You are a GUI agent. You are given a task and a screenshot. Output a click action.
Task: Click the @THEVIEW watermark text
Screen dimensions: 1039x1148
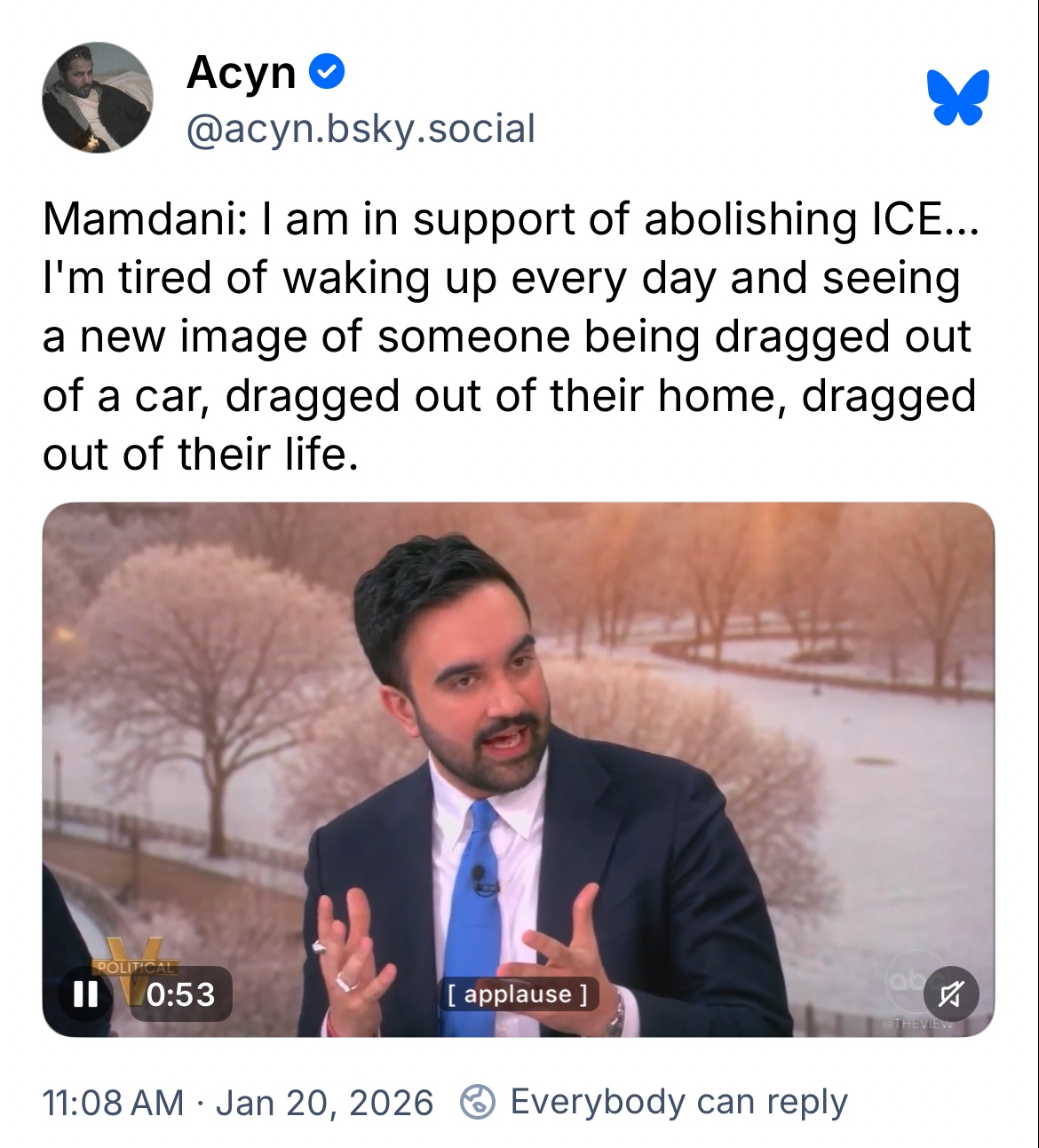(x=916, y=1024)
